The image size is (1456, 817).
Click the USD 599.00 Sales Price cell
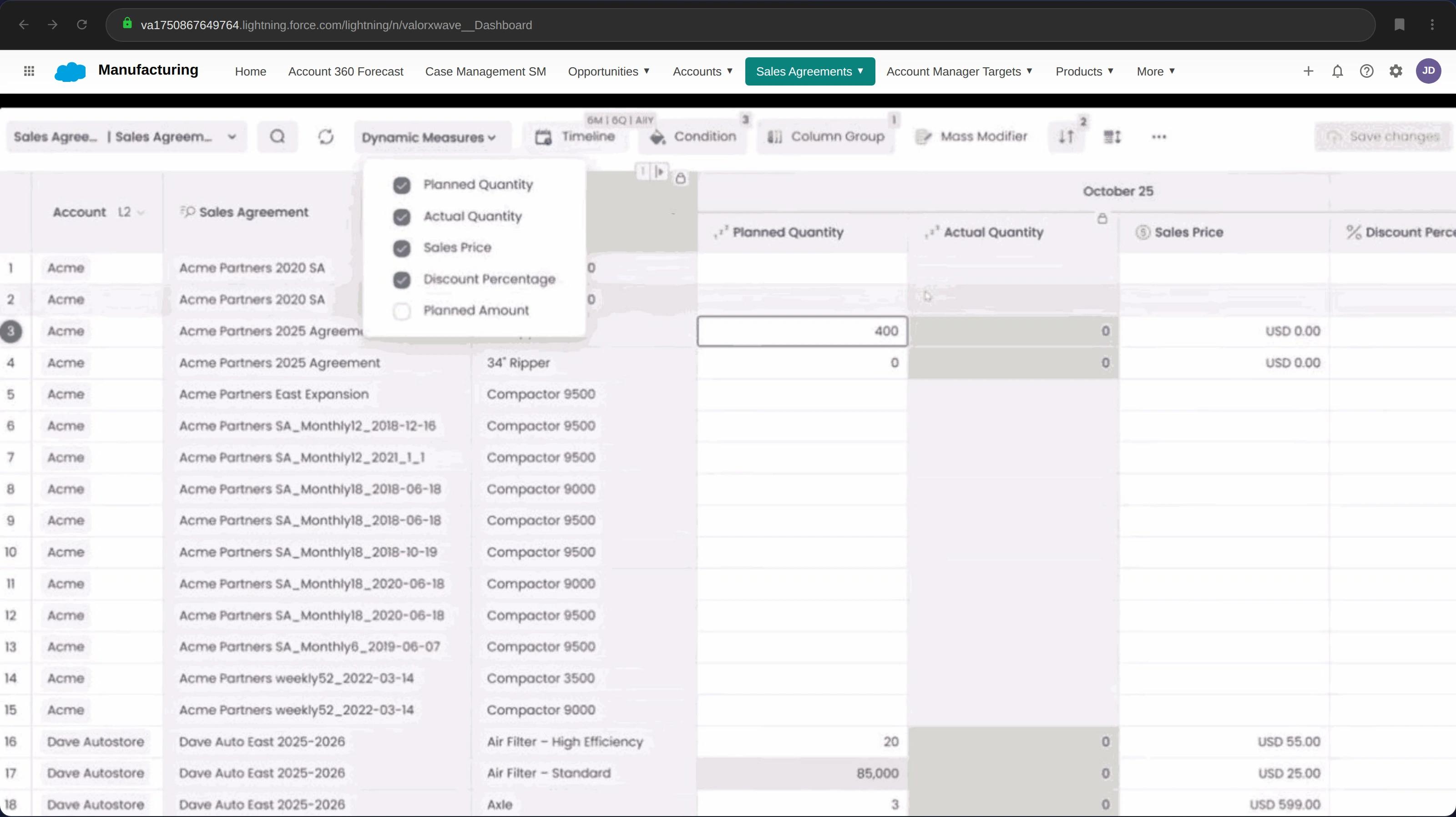click(1224, 805)
